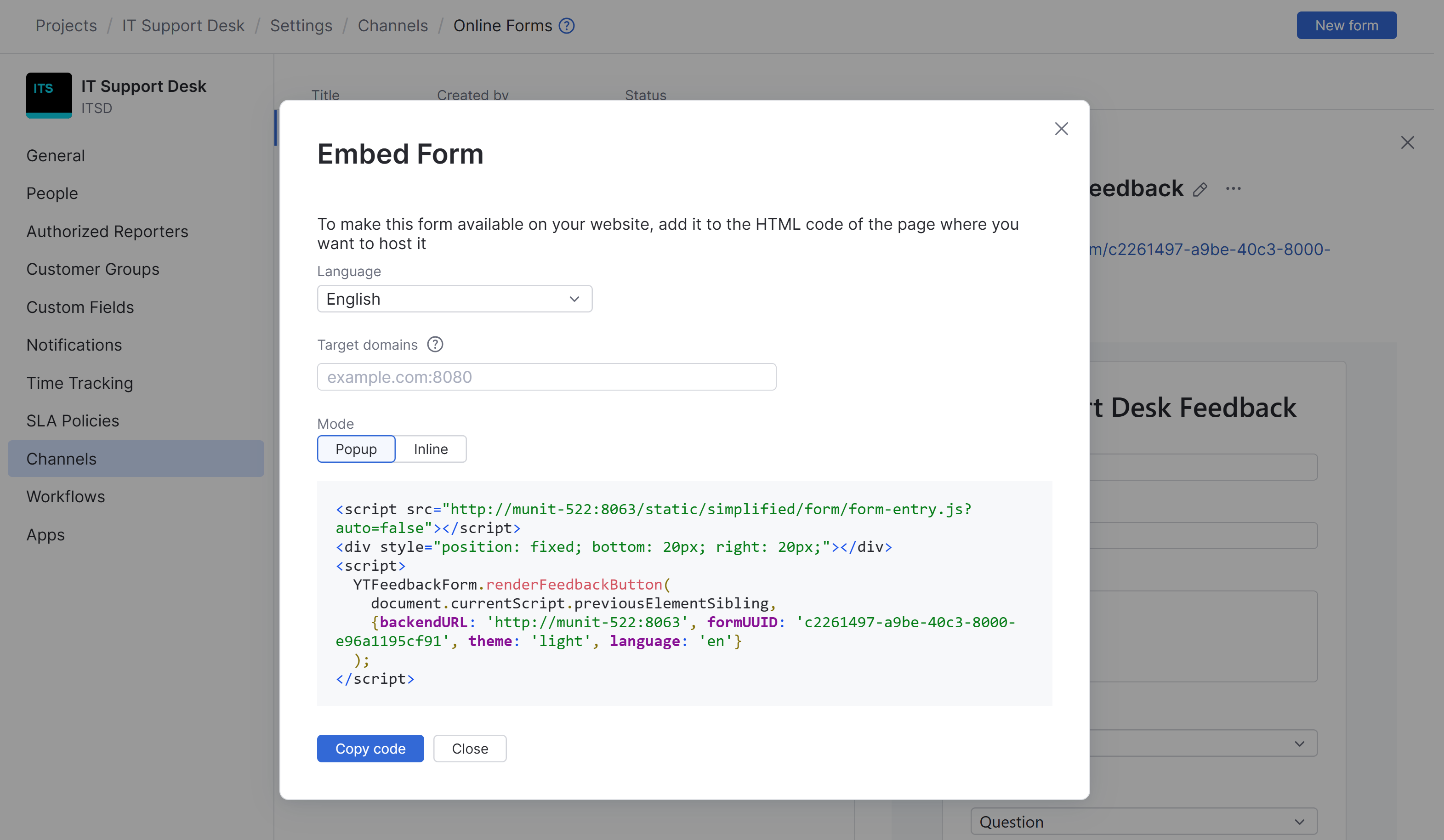
Task: Open the form URL link ending c2261497-a9be-40c3-8000-
Action: [1210, 249]
